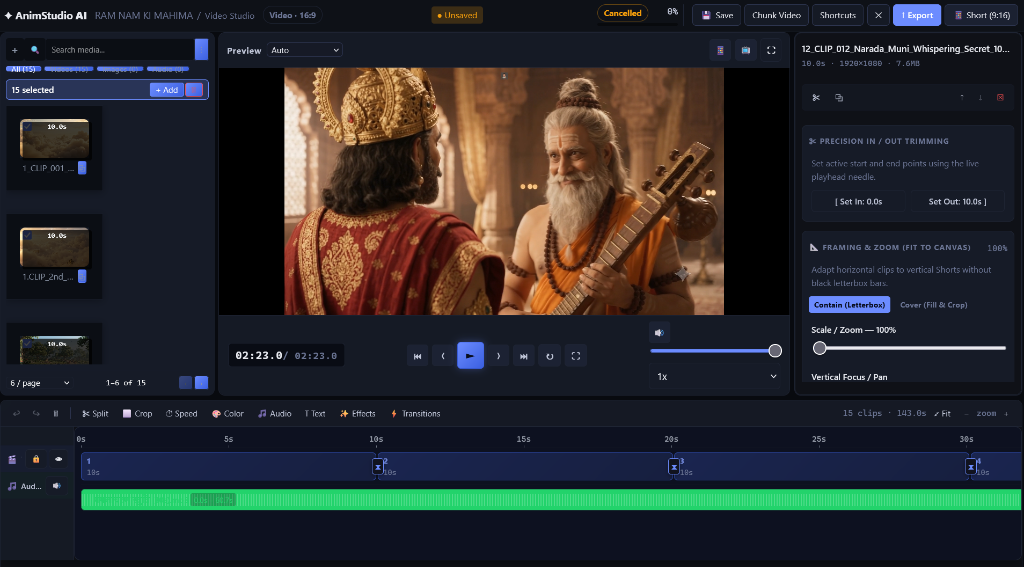The image size is (1024, 567).
Task: Click the redo arrow in timeline toolbar
Action: click(36, 413)
